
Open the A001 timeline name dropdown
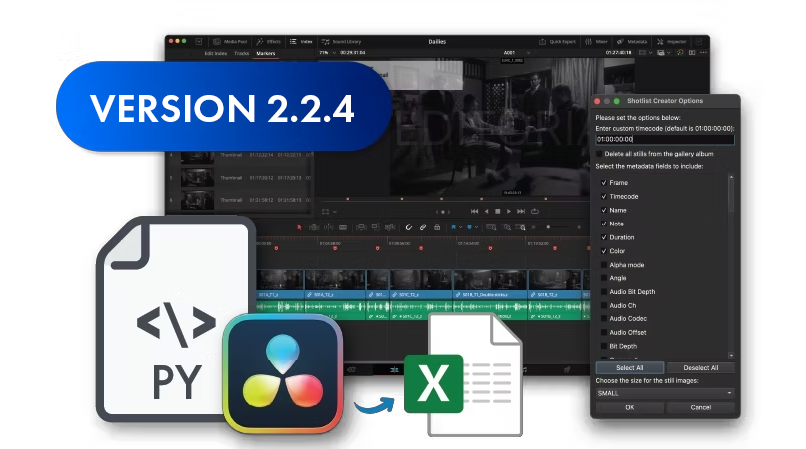point(516,52)
